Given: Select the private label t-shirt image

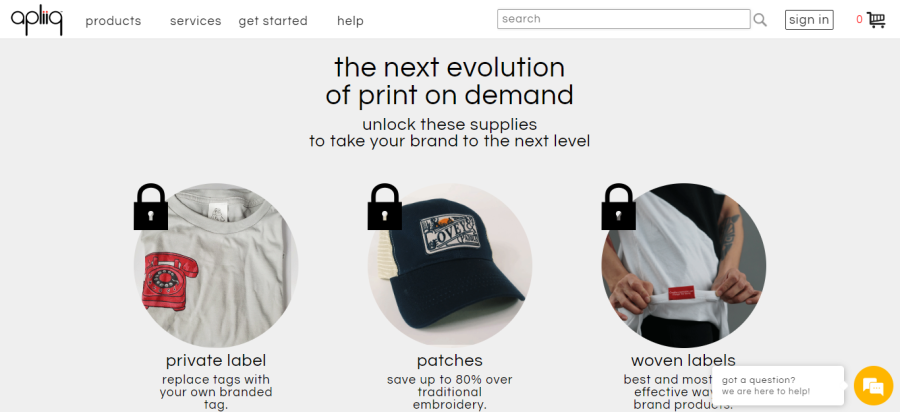Looking at the screenshot, I should click(x=216, y=266).
